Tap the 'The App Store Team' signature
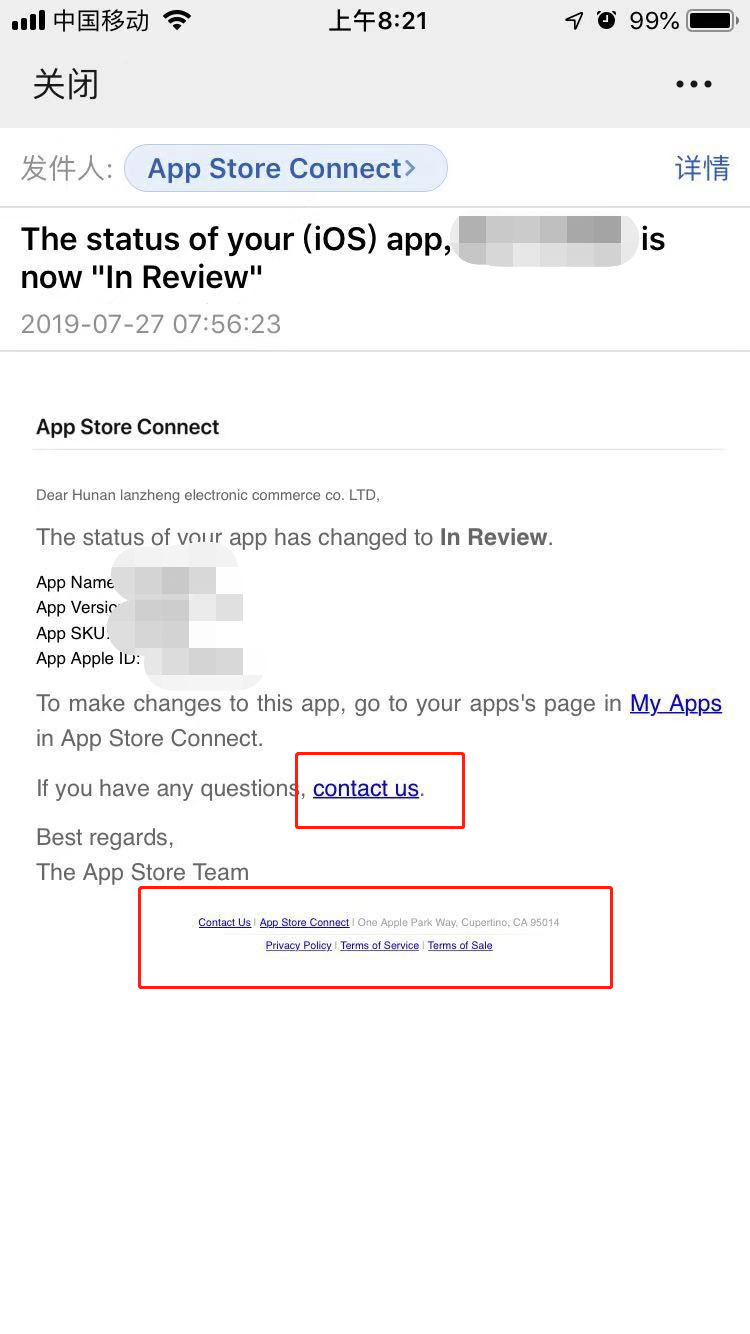Screen dimensions: 750x1334 [142, 872]
